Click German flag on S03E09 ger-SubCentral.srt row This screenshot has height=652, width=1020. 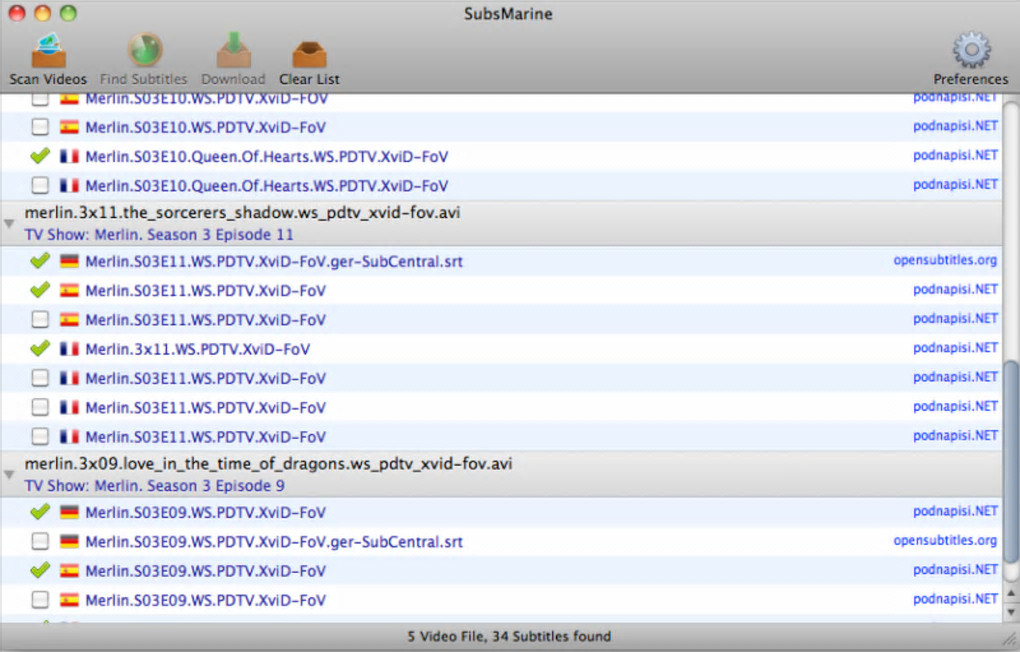(69, 541)
